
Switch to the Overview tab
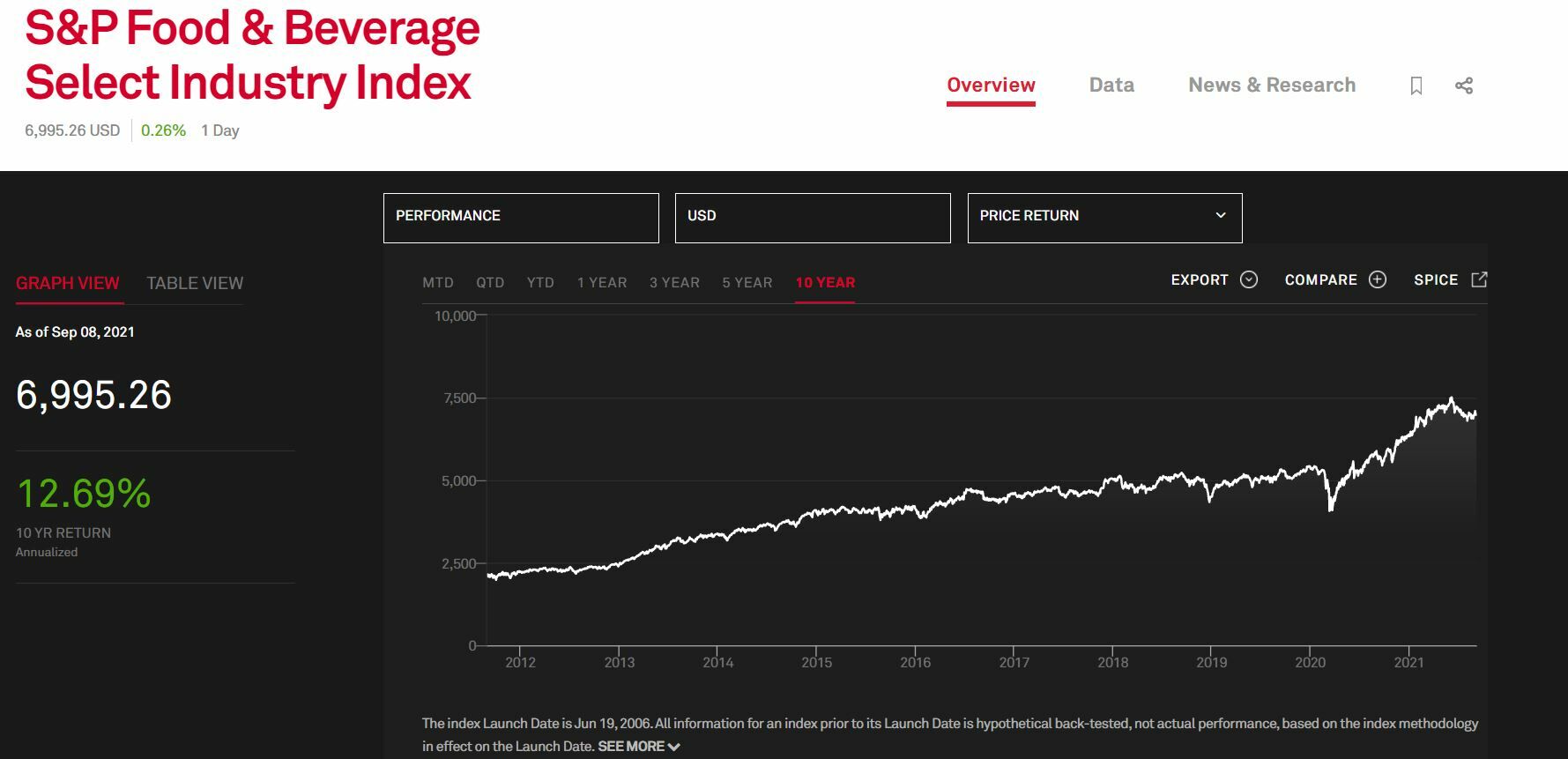point(991,86)
